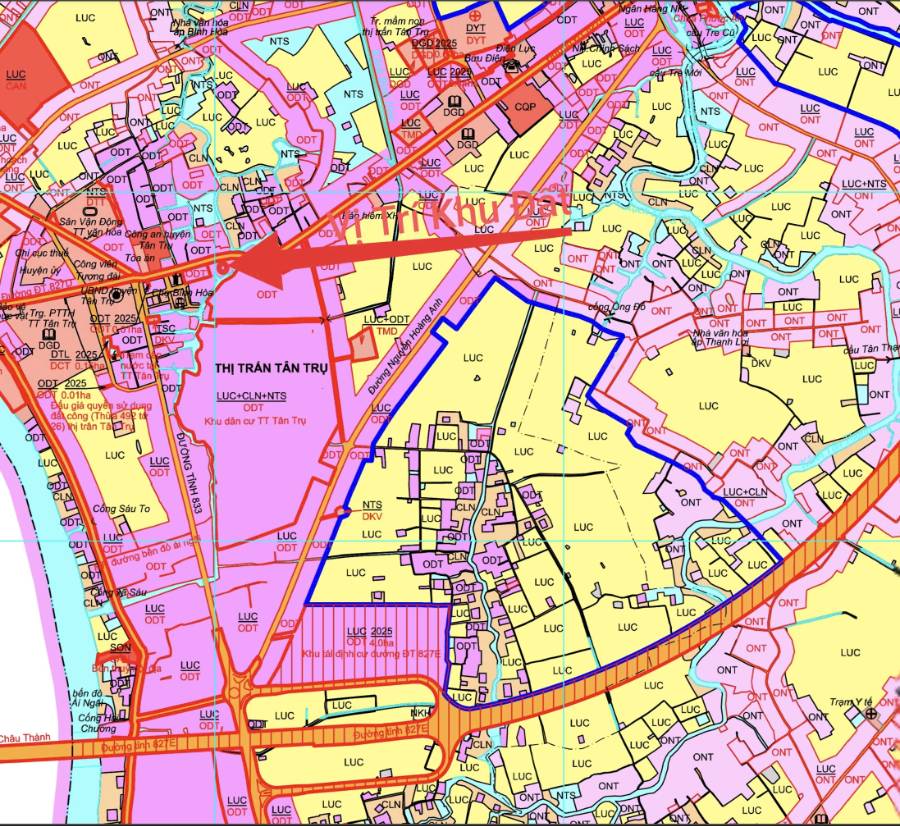This screenshot has height=826, width=900.
Task: Select the THỊ TRẤN TÂN TRỤ title label
Action: (x=271, y=368)
